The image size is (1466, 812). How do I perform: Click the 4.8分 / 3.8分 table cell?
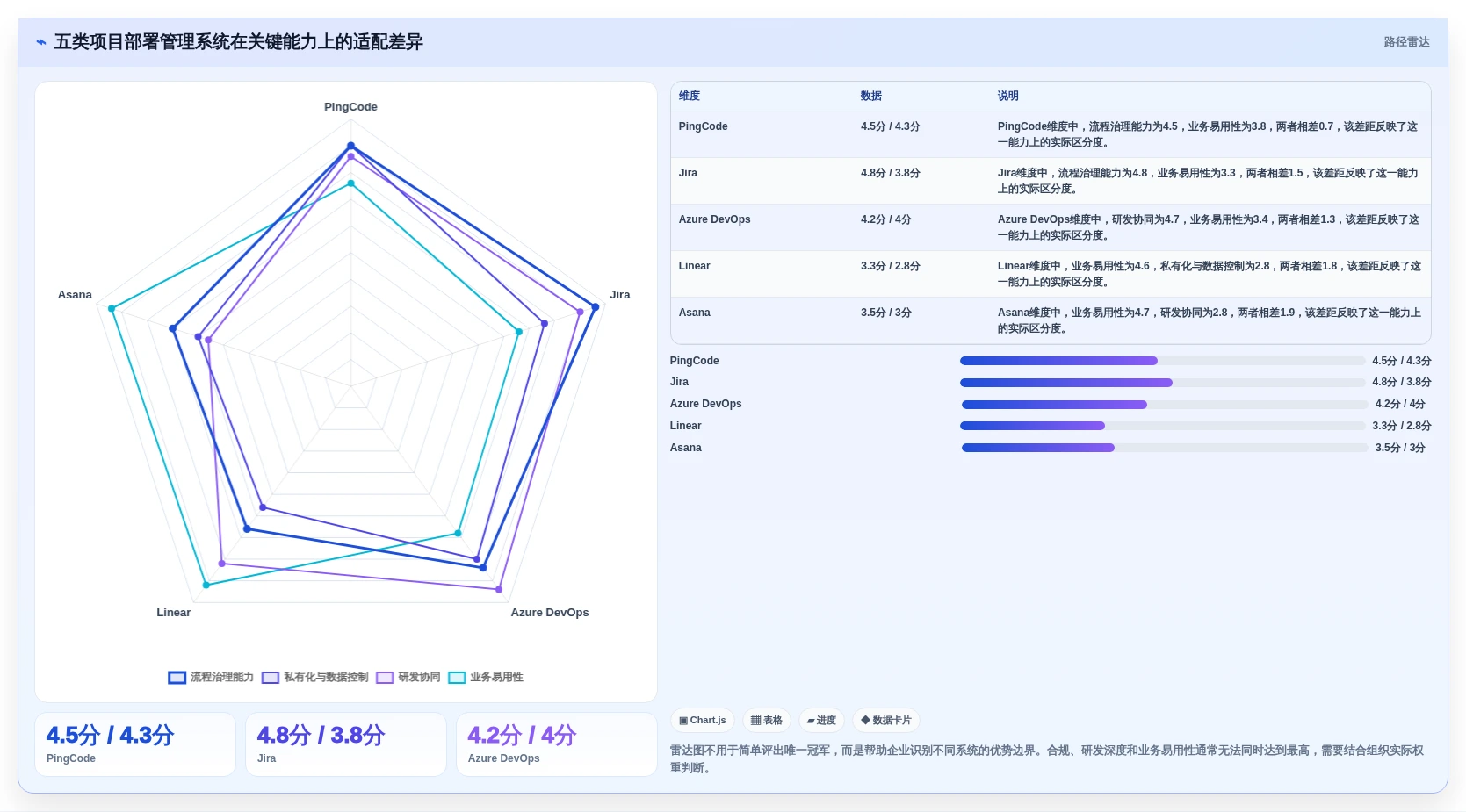891,173
